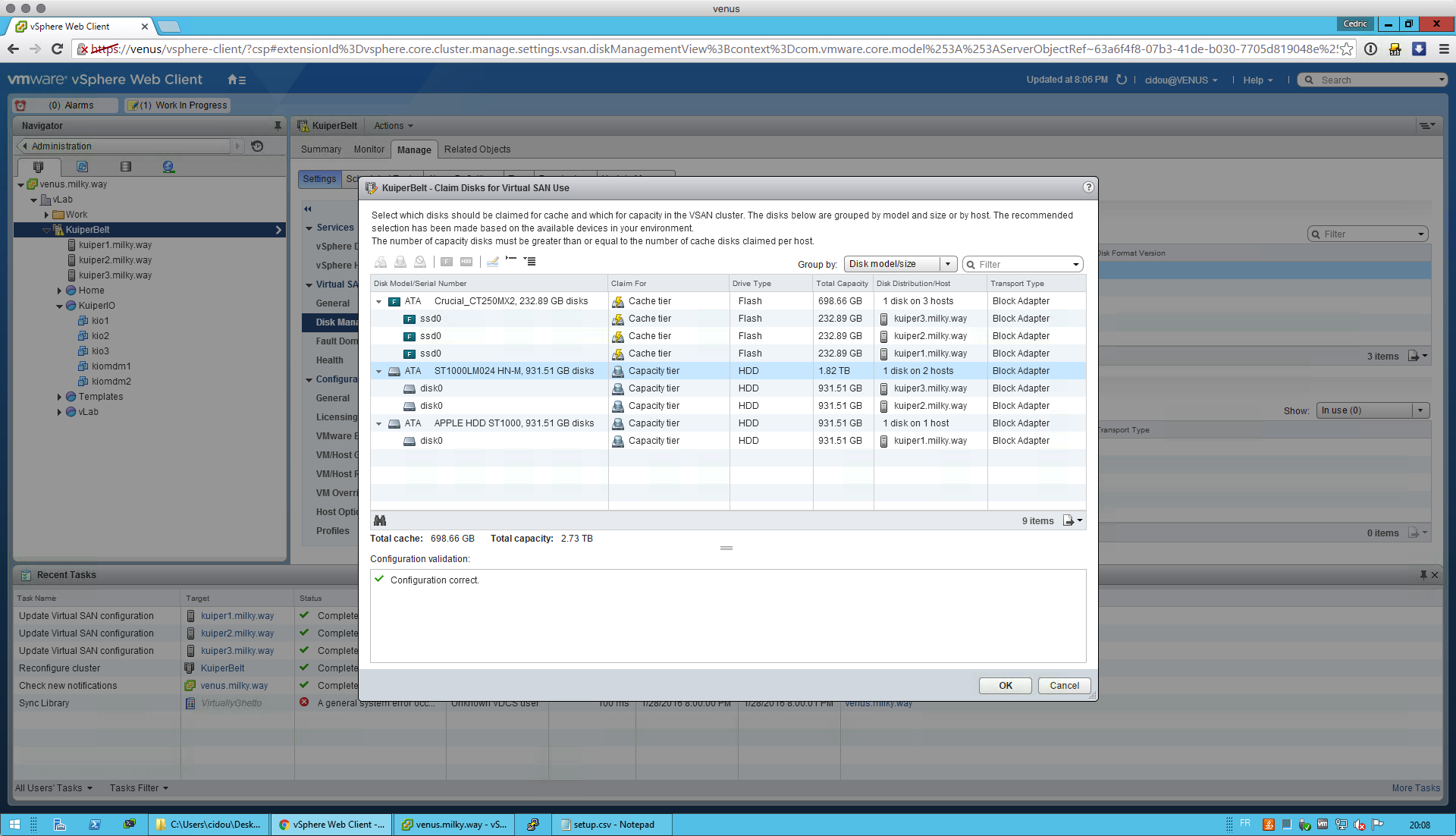
Task: Collapse the Crucial_CT250MX2 disk group
Action: coord(379,302)
